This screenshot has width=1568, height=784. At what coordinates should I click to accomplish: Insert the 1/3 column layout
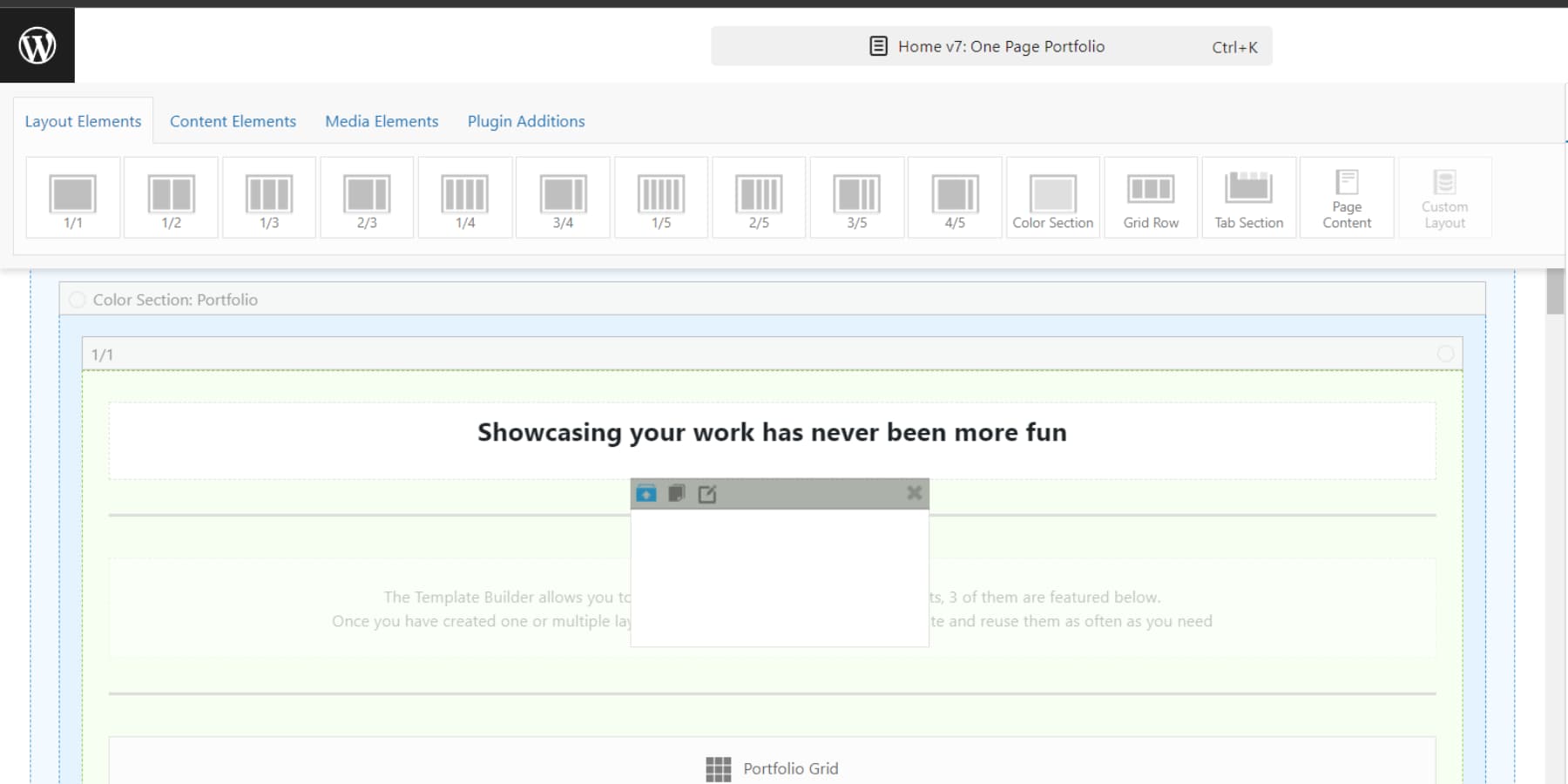pos(269,198)
